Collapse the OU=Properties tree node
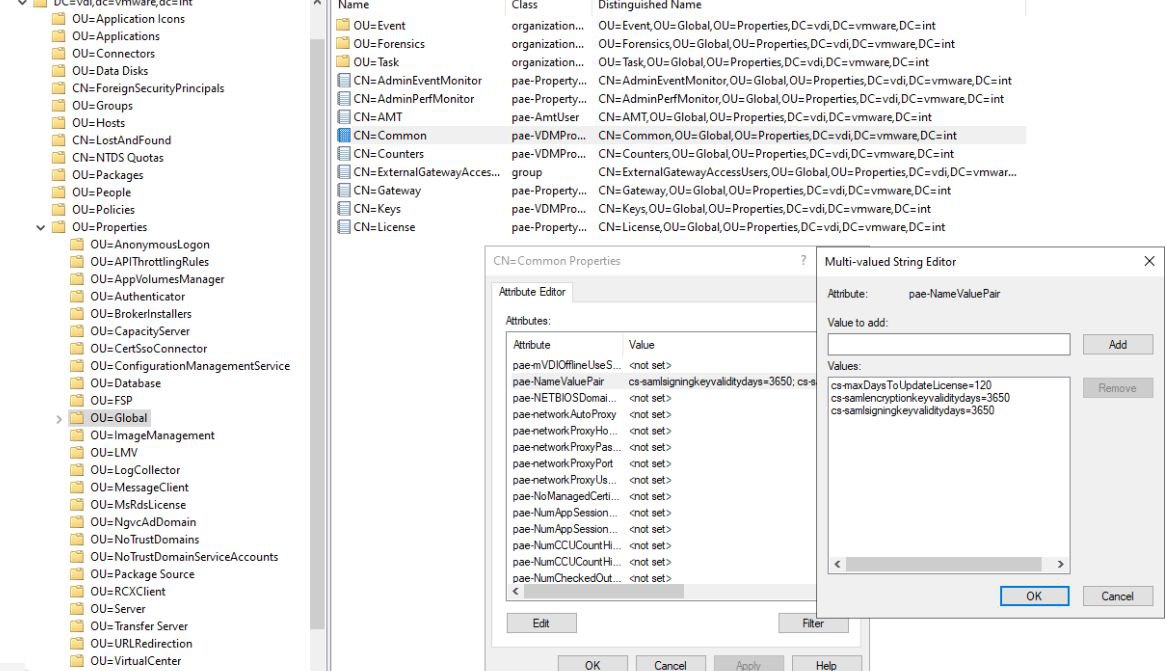 tap(41, 227)
